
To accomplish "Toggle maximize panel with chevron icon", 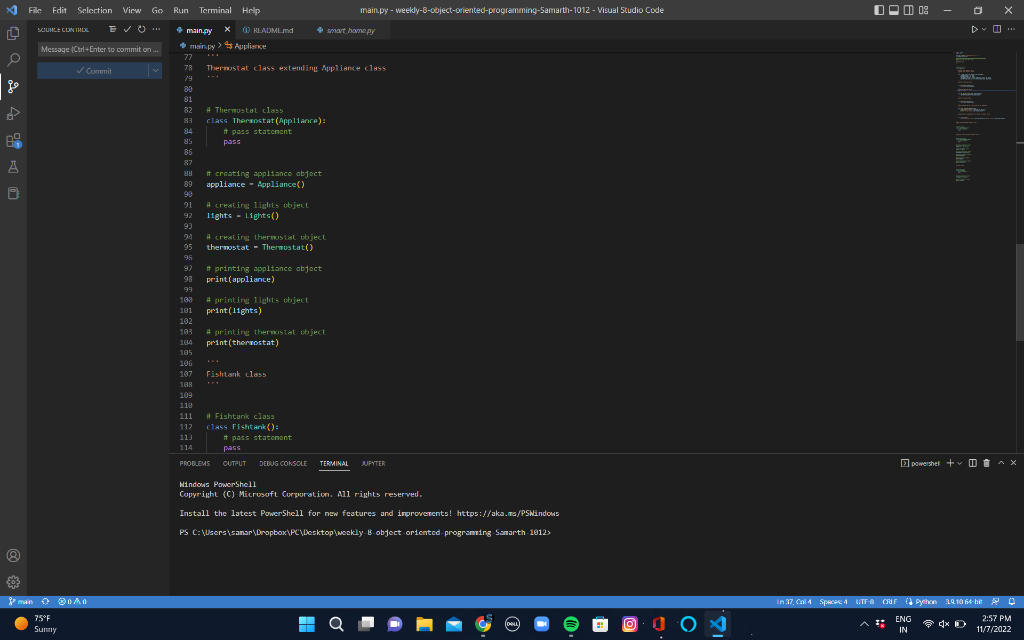I will [x=1001, y=463].
